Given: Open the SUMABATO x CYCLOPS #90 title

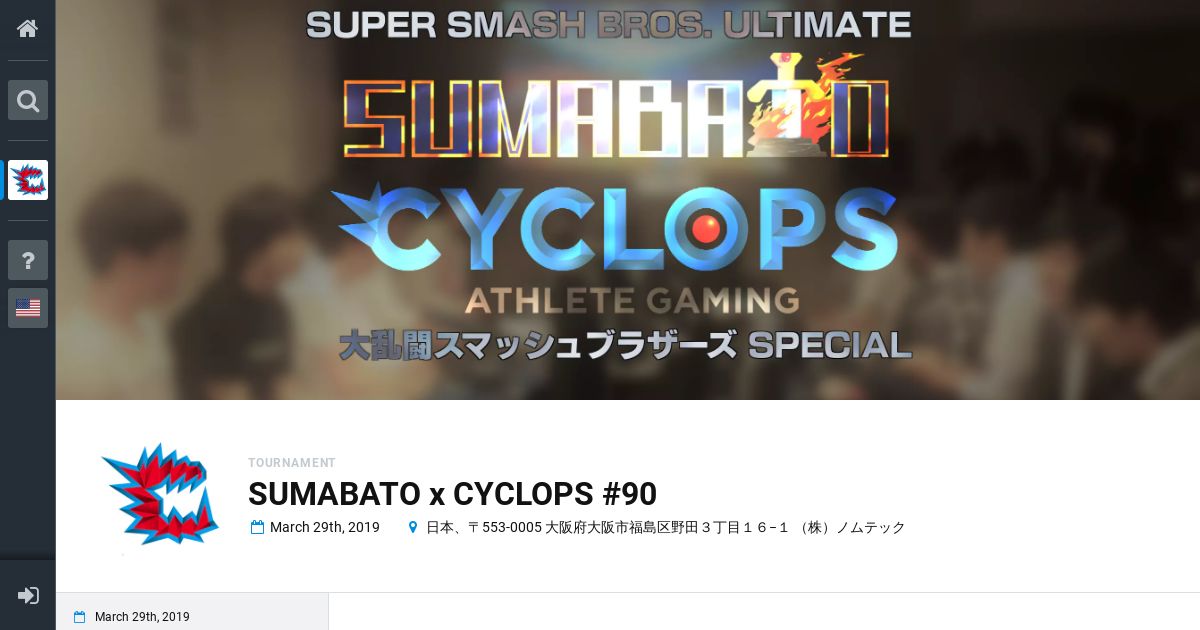Looking at the screenshot, I should point(452,494).
